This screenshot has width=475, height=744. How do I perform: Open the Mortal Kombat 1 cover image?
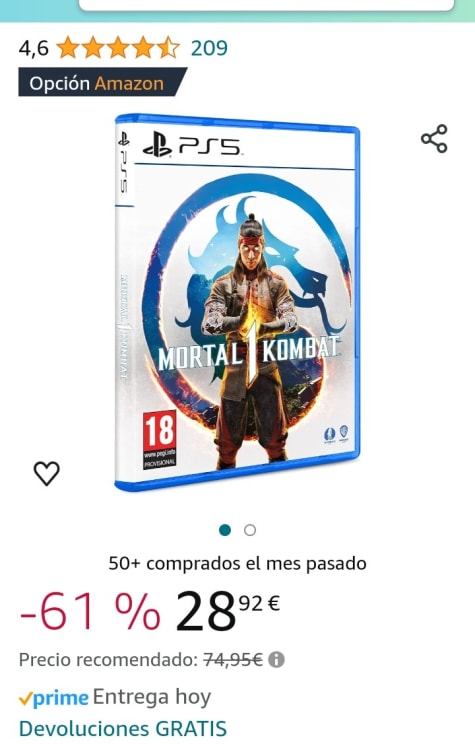coord(237,302)
